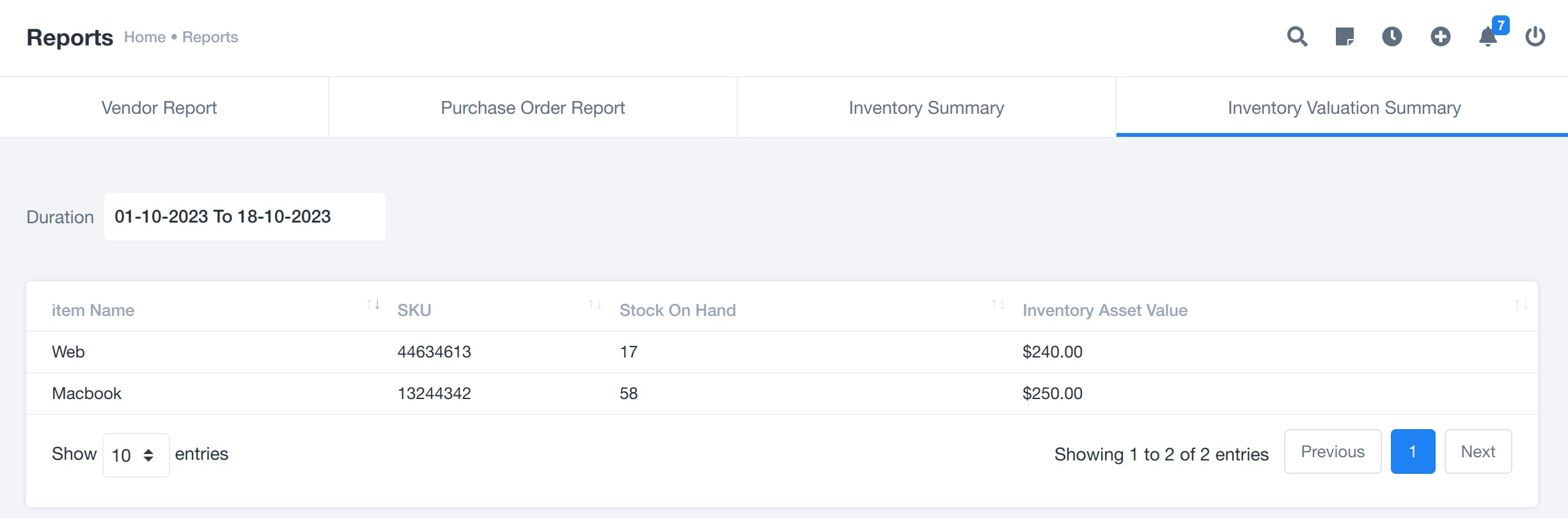Image resolution: width=1568 pixels, height=518 pixels.
Task: Click the power logout icon
Action: [1535, 36]
